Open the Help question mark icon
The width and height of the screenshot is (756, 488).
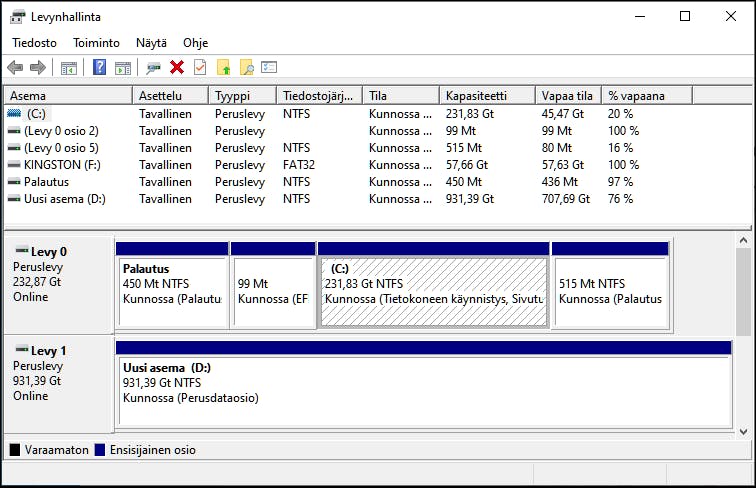click(x=99, y=67)
